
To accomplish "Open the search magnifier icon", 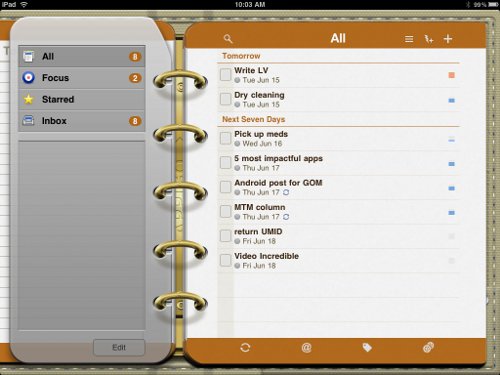I will [x=228, y=39].
